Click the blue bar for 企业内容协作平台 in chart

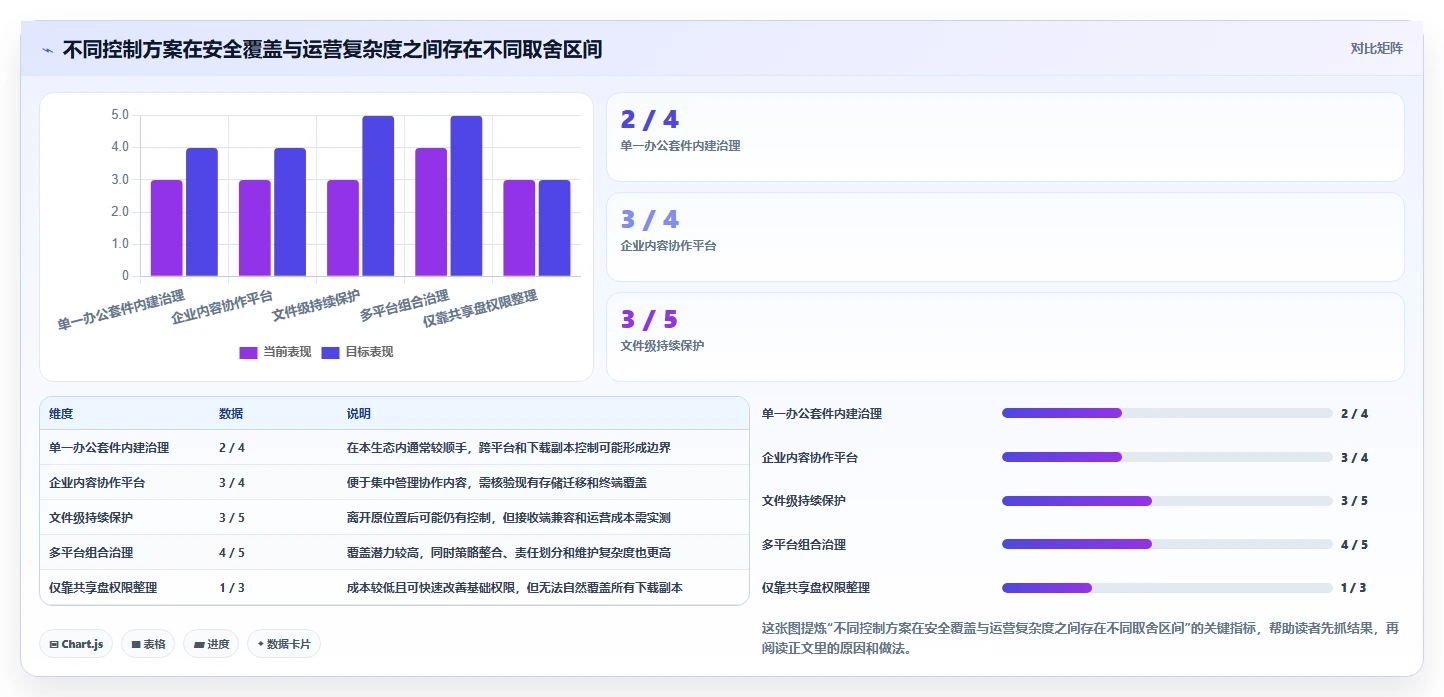click(x=290, y=212)
